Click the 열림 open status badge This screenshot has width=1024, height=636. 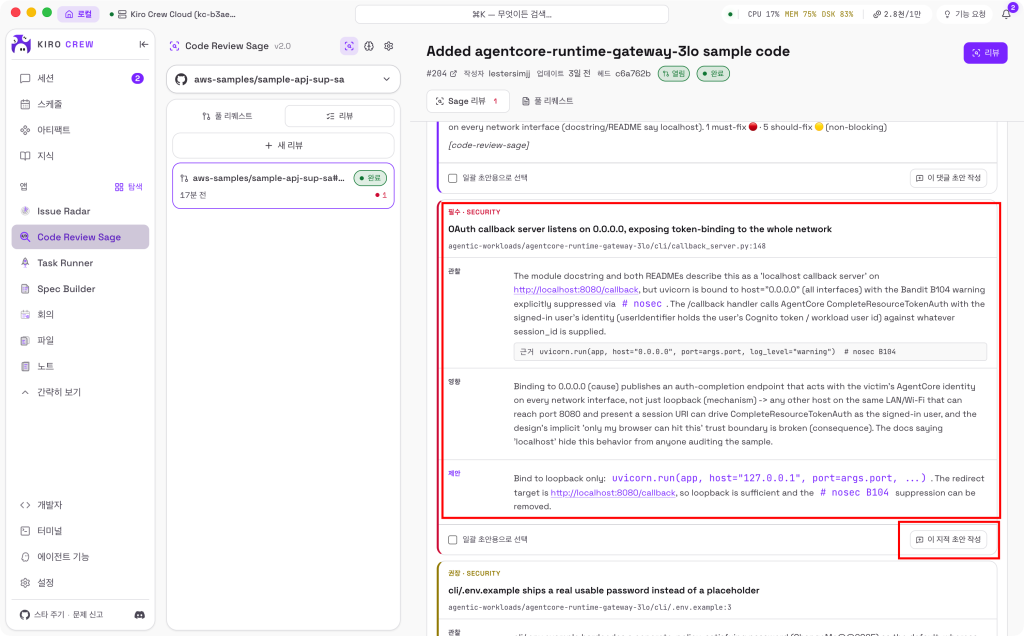[x=673, y=74]
